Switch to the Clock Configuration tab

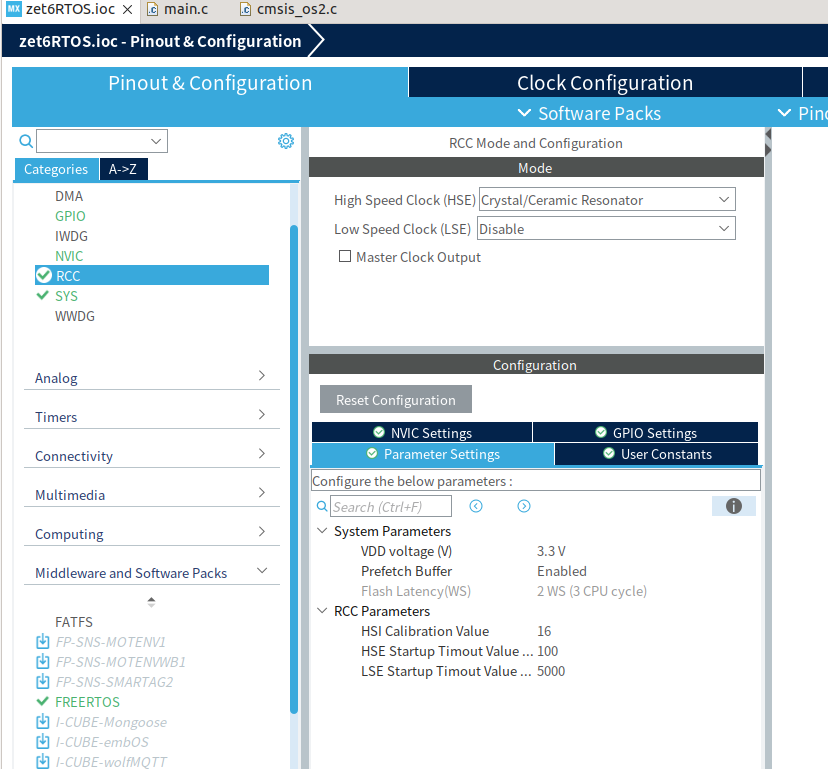(x=605, y=82)
